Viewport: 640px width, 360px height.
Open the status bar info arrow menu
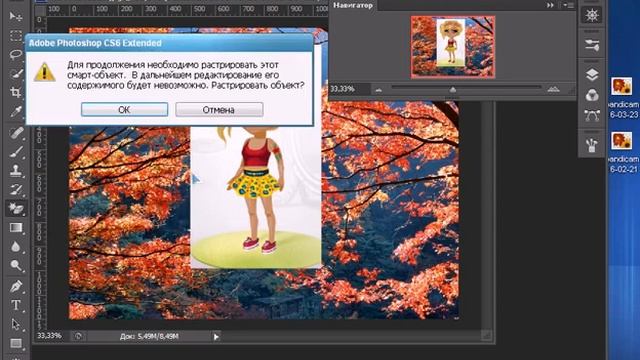[x=216, y=337]
